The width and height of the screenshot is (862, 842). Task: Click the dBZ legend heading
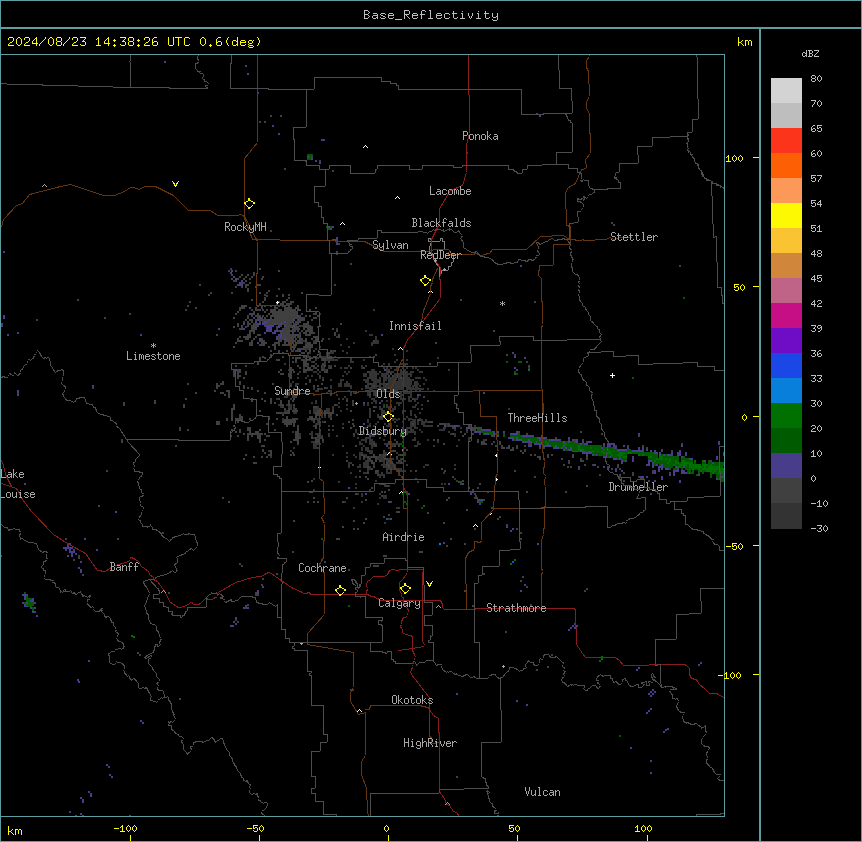(810, 53)
